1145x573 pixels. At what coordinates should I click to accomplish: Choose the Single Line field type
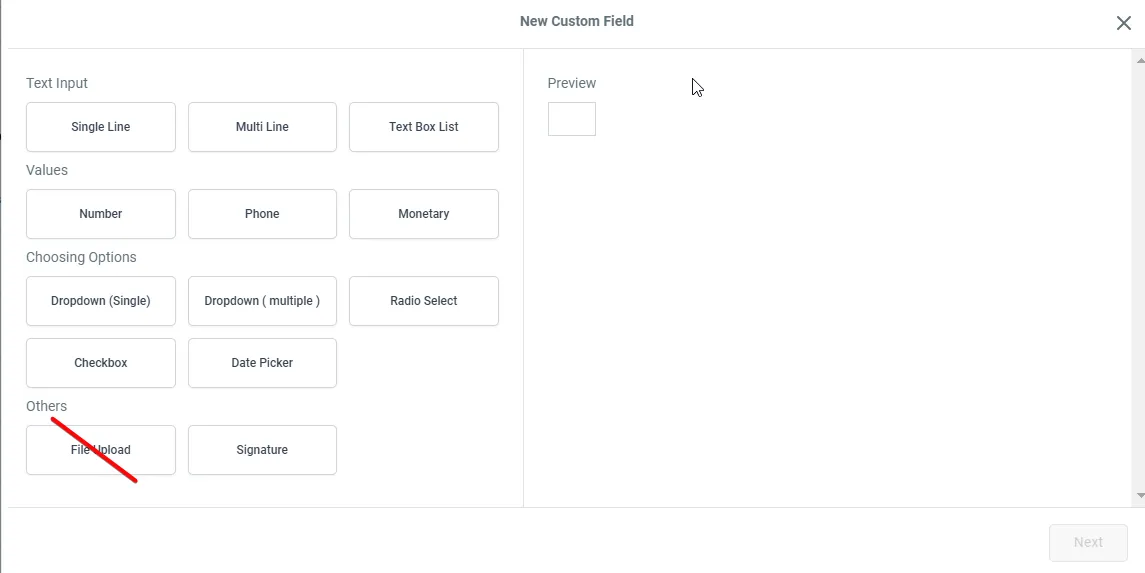coord(101,127)
